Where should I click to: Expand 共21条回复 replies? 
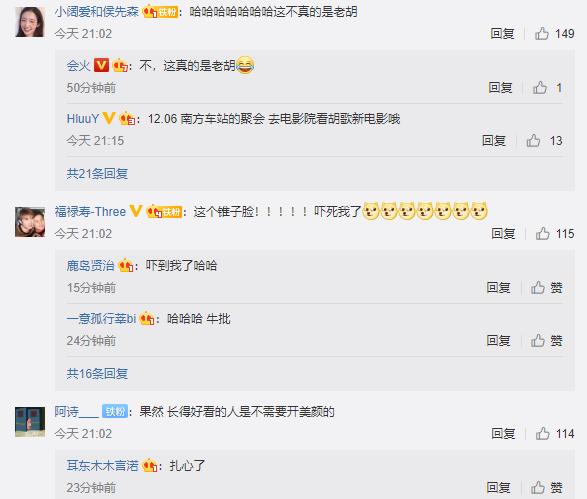pyautogui.click(x=97, y=174)
